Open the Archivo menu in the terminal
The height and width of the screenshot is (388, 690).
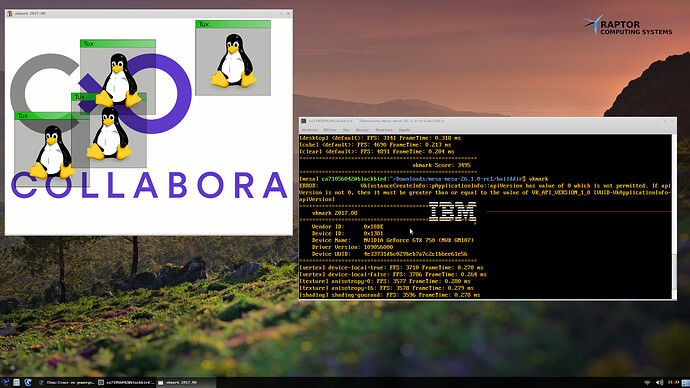click(309, 130)
